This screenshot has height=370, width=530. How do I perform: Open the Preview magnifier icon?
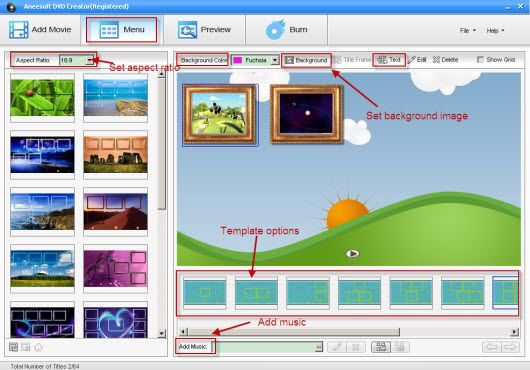(187, 30)
